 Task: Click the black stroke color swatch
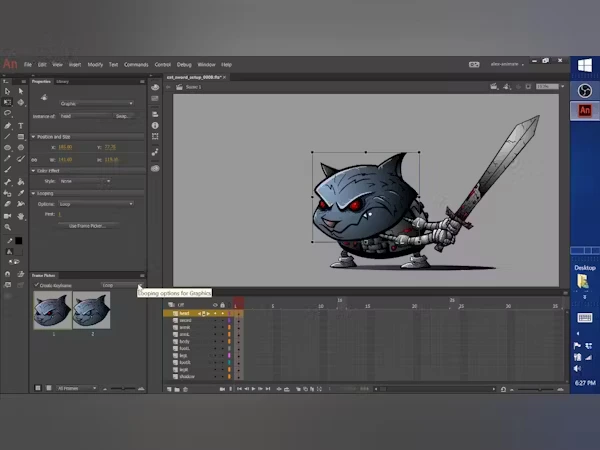[18, 241]
